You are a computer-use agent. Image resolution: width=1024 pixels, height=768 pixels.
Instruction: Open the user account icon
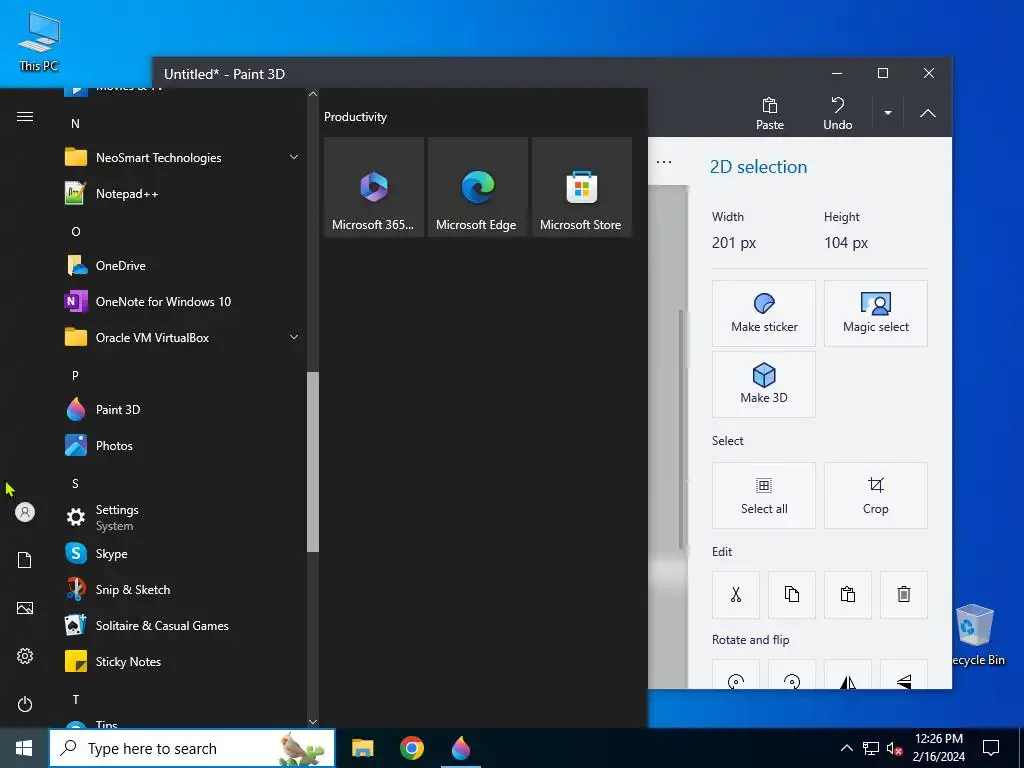click(x=25, y=512)
